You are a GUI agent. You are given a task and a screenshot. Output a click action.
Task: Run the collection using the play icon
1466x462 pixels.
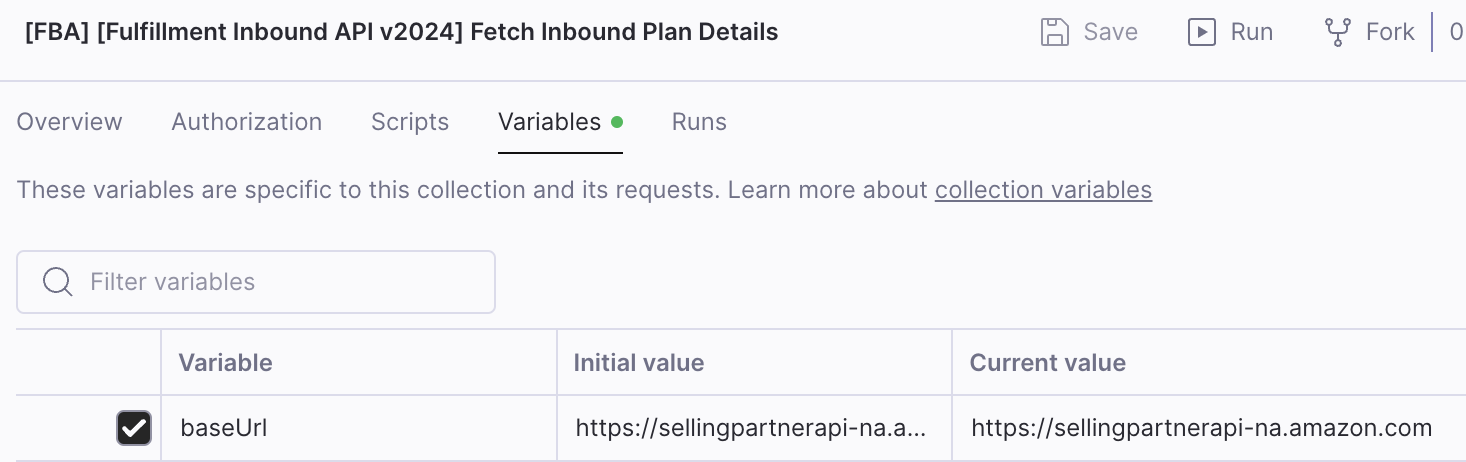tap(1201, 32)
